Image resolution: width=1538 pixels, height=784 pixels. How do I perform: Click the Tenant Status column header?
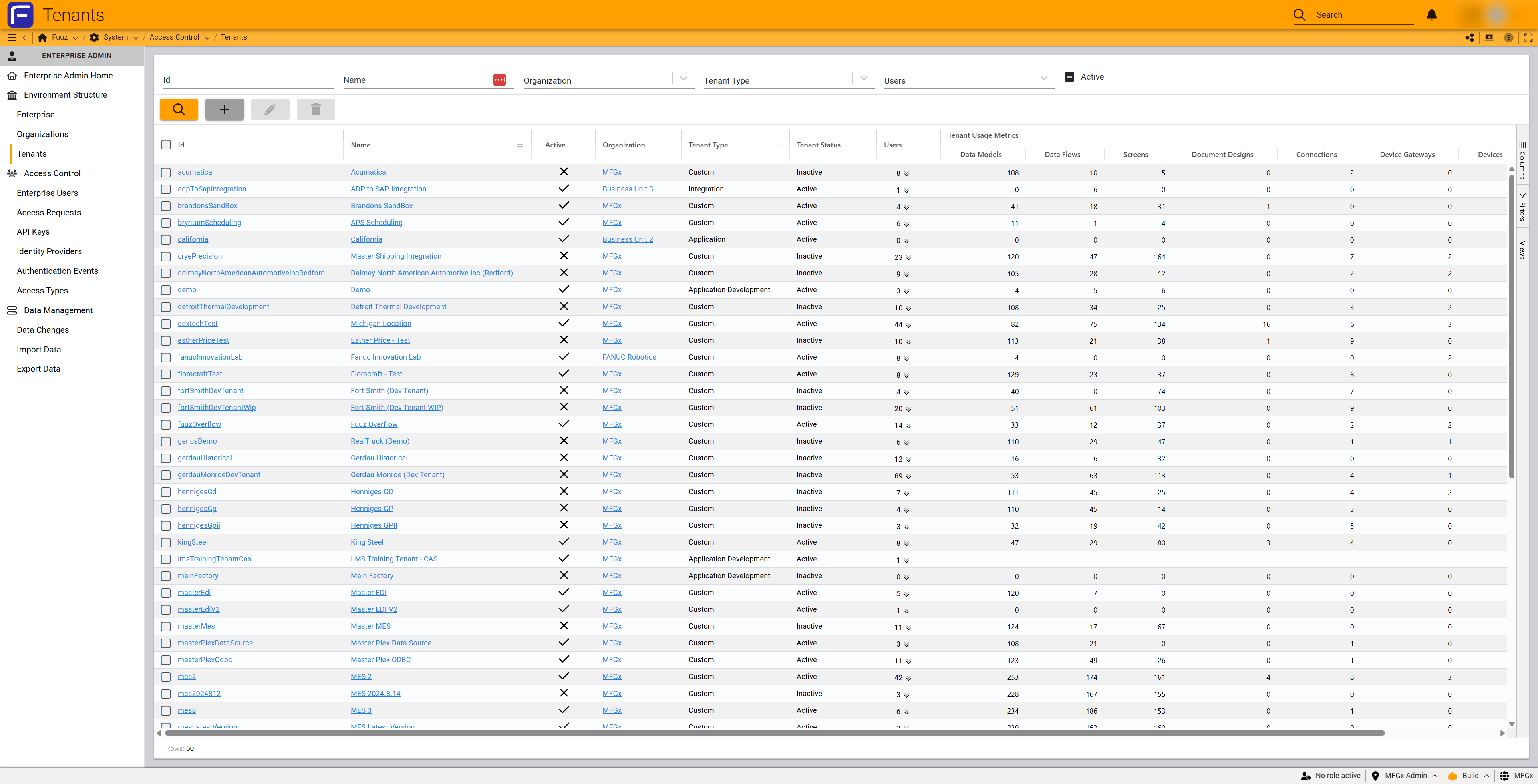tap(818, 145)
